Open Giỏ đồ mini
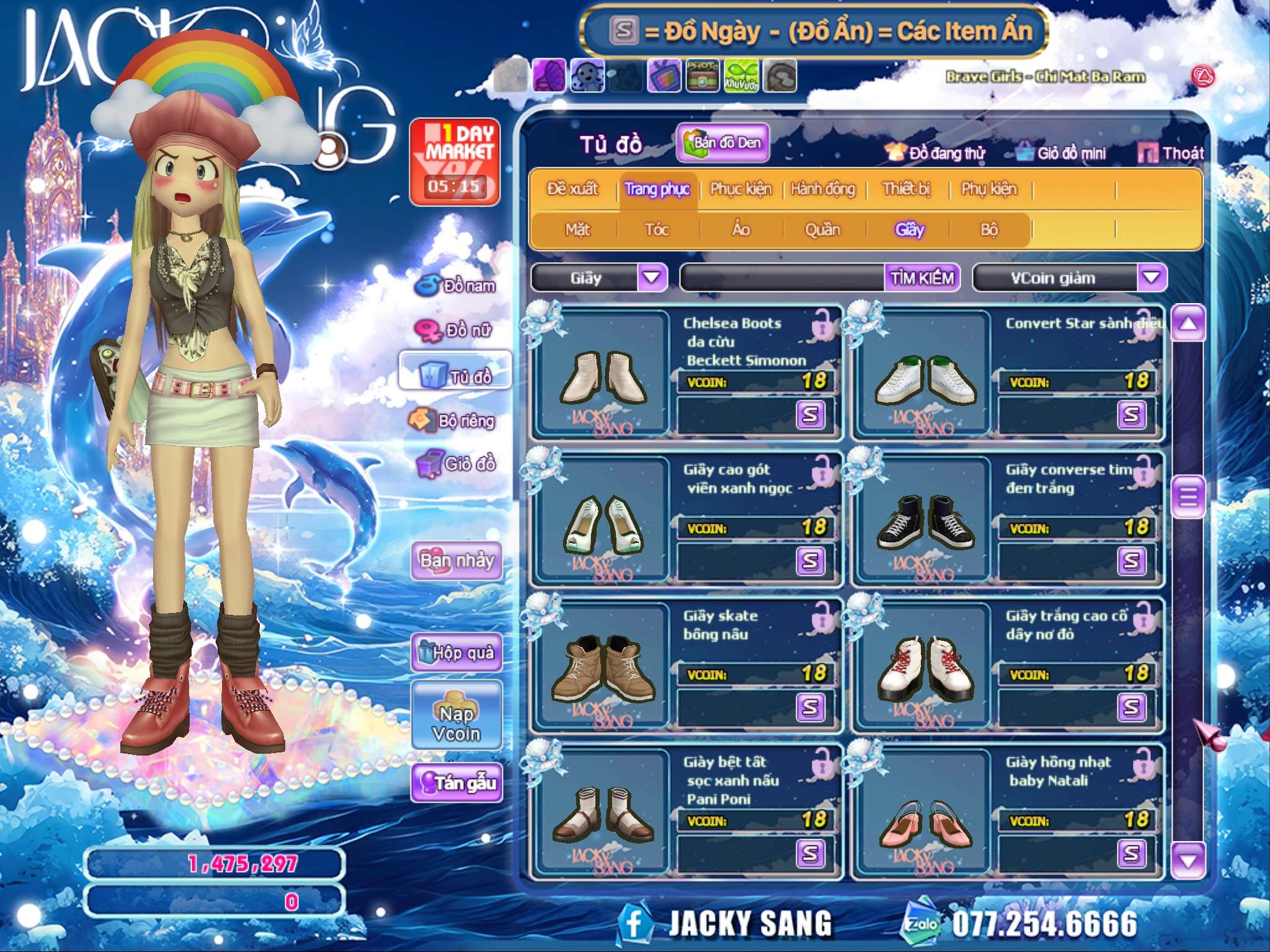The height and width of the screenshot is (952, 1270). point(1061,153)
